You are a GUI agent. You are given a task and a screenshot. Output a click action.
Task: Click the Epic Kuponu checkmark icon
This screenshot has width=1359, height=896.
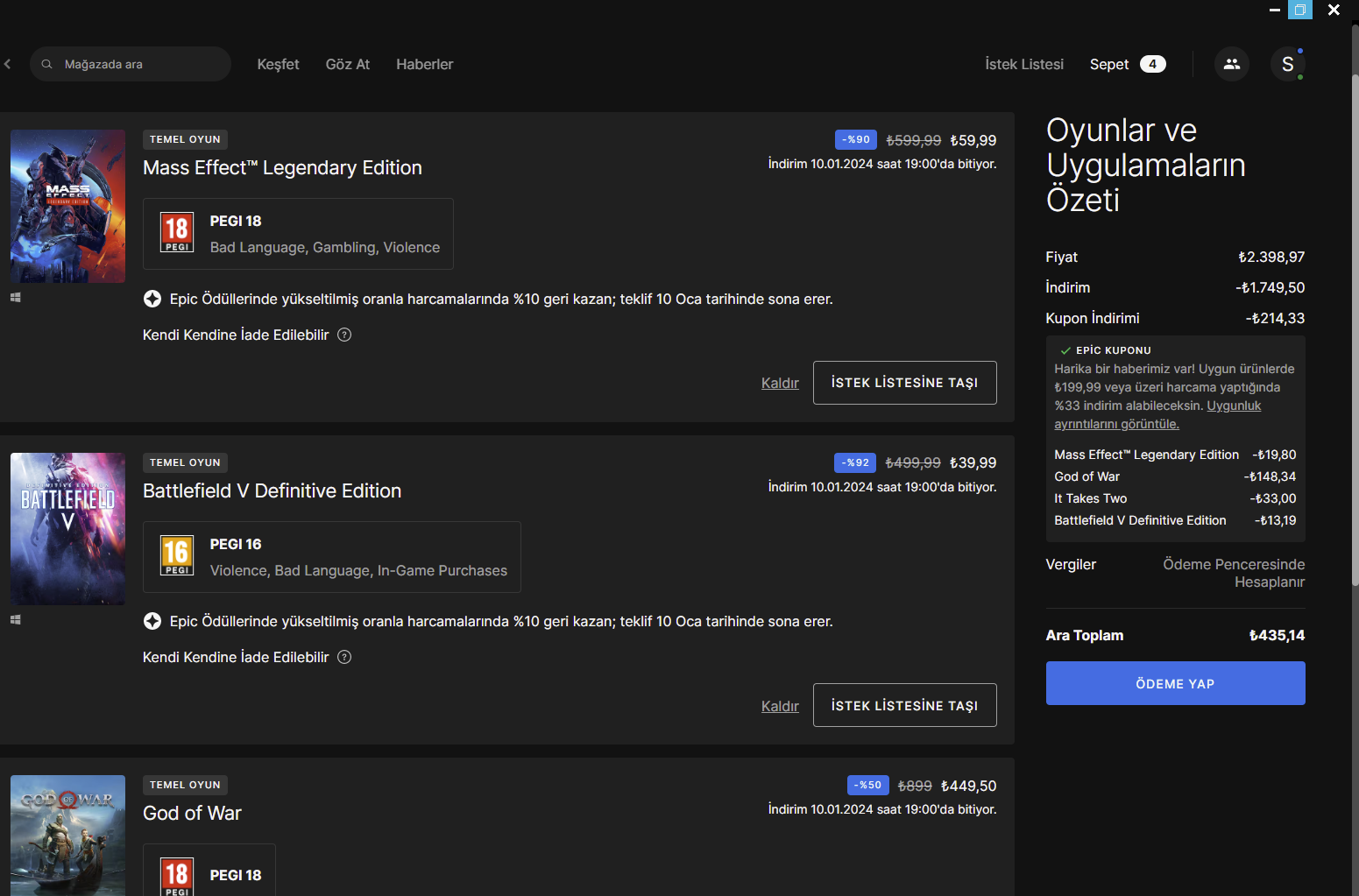[x=1065, y=350]
